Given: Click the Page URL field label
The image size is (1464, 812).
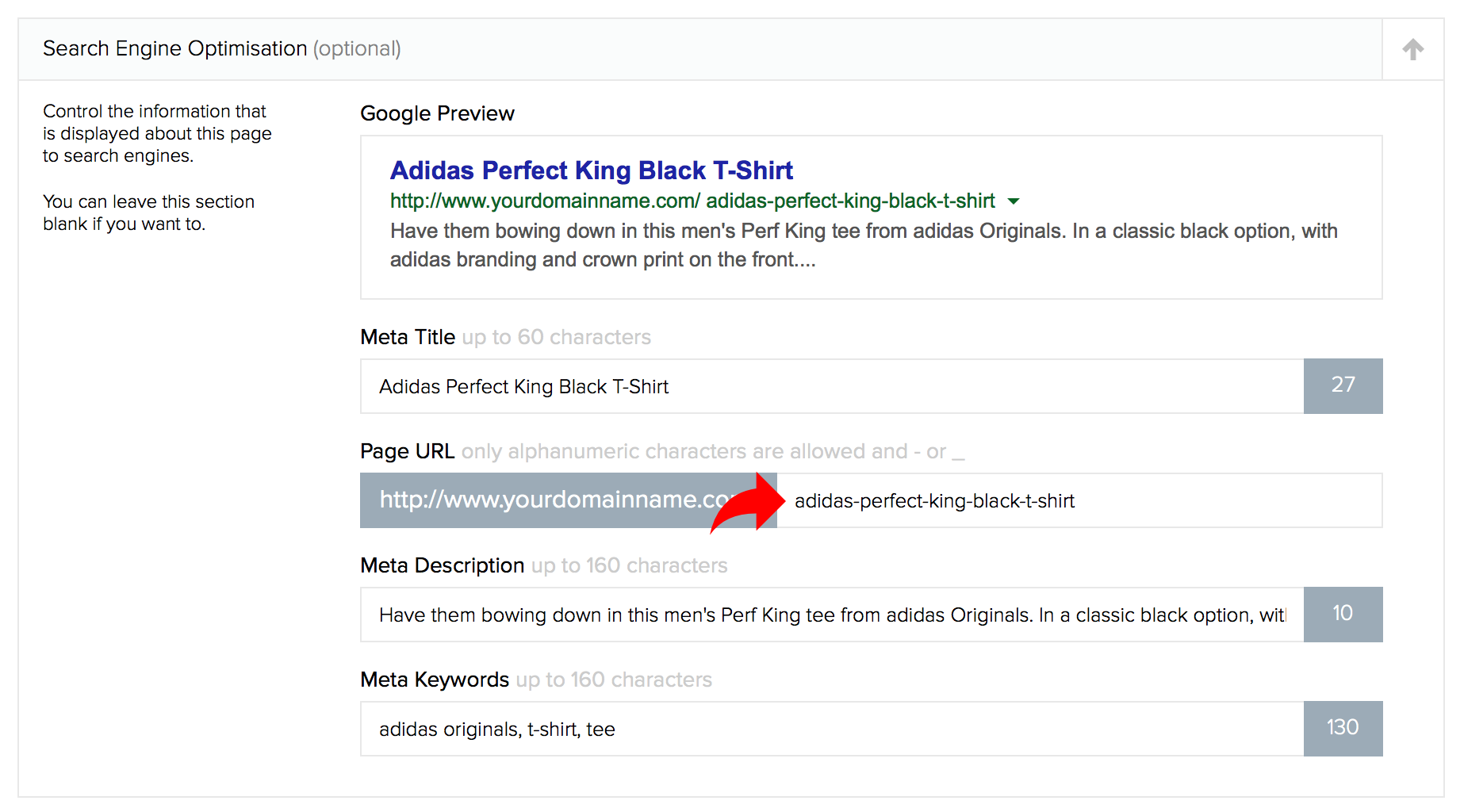Looking at the screenshot, I should (408, 451).
